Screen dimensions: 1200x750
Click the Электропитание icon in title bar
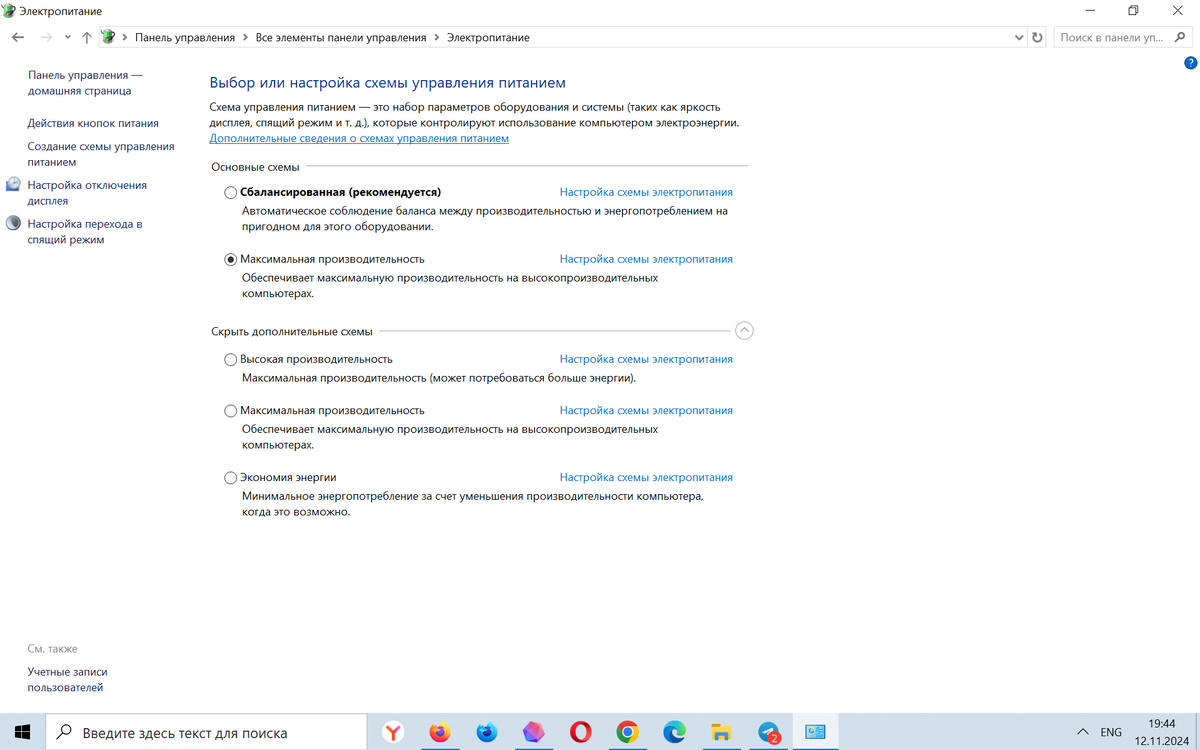click(x=10, y=10)
